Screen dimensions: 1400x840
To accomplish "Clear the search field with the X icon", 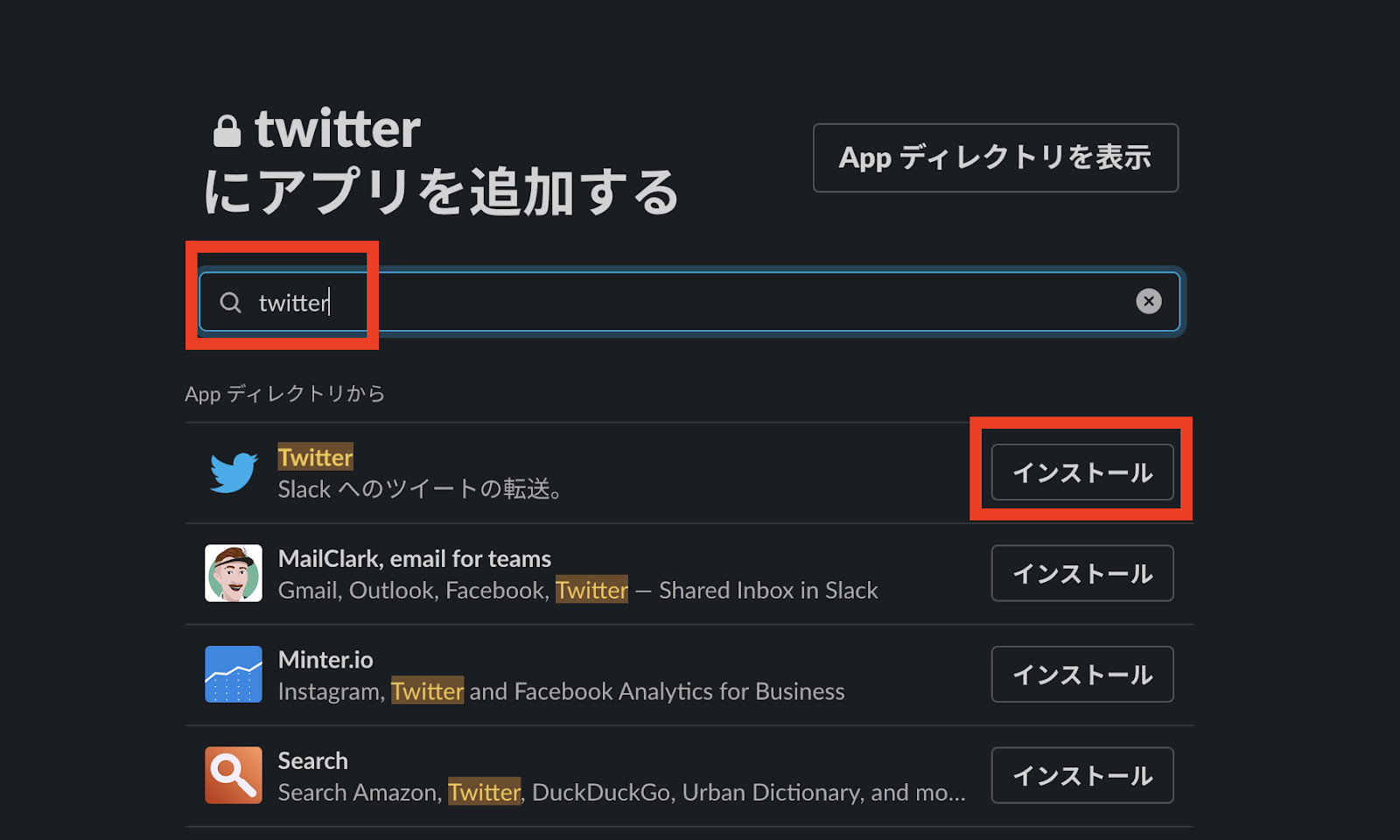I will tap(1148, 301).
